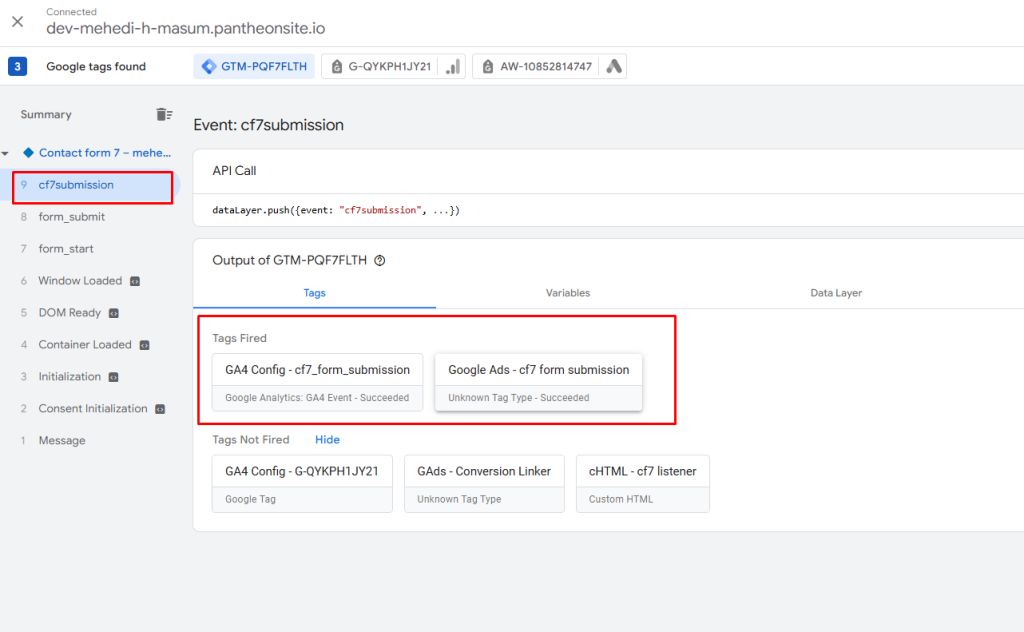Select the Consent Initialization event
The width and height of the screenshot is (1024, 632).
[x=93, y=409]
